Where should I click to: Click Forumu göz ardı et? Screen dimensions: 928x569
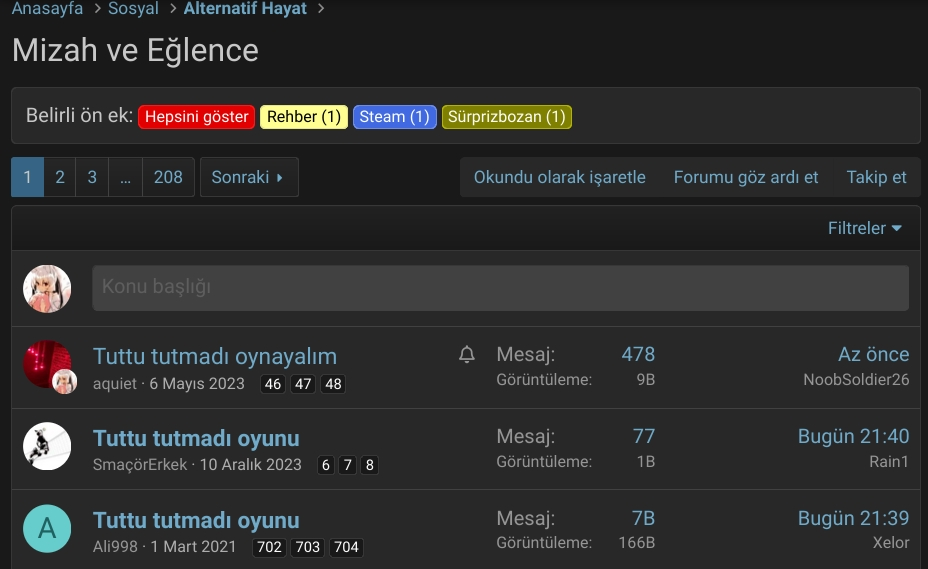(x=746, y=177)
